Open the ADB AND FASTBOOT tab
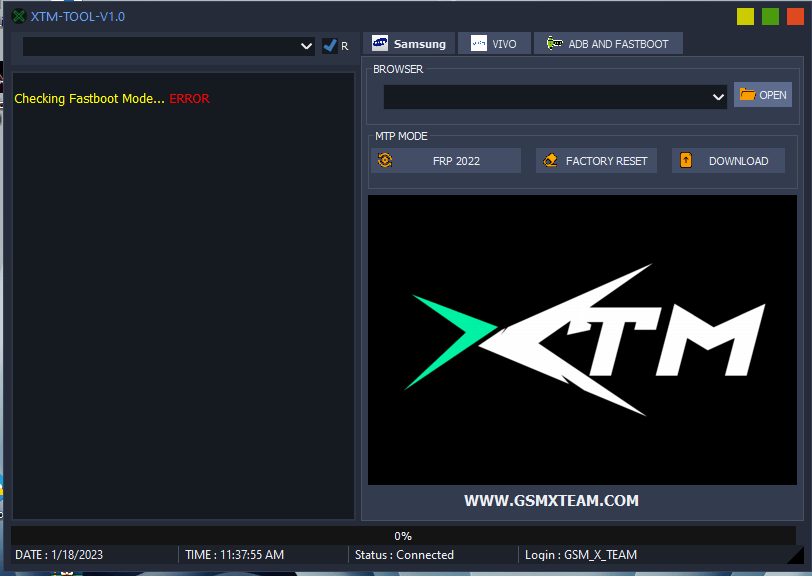 point(608,44)
